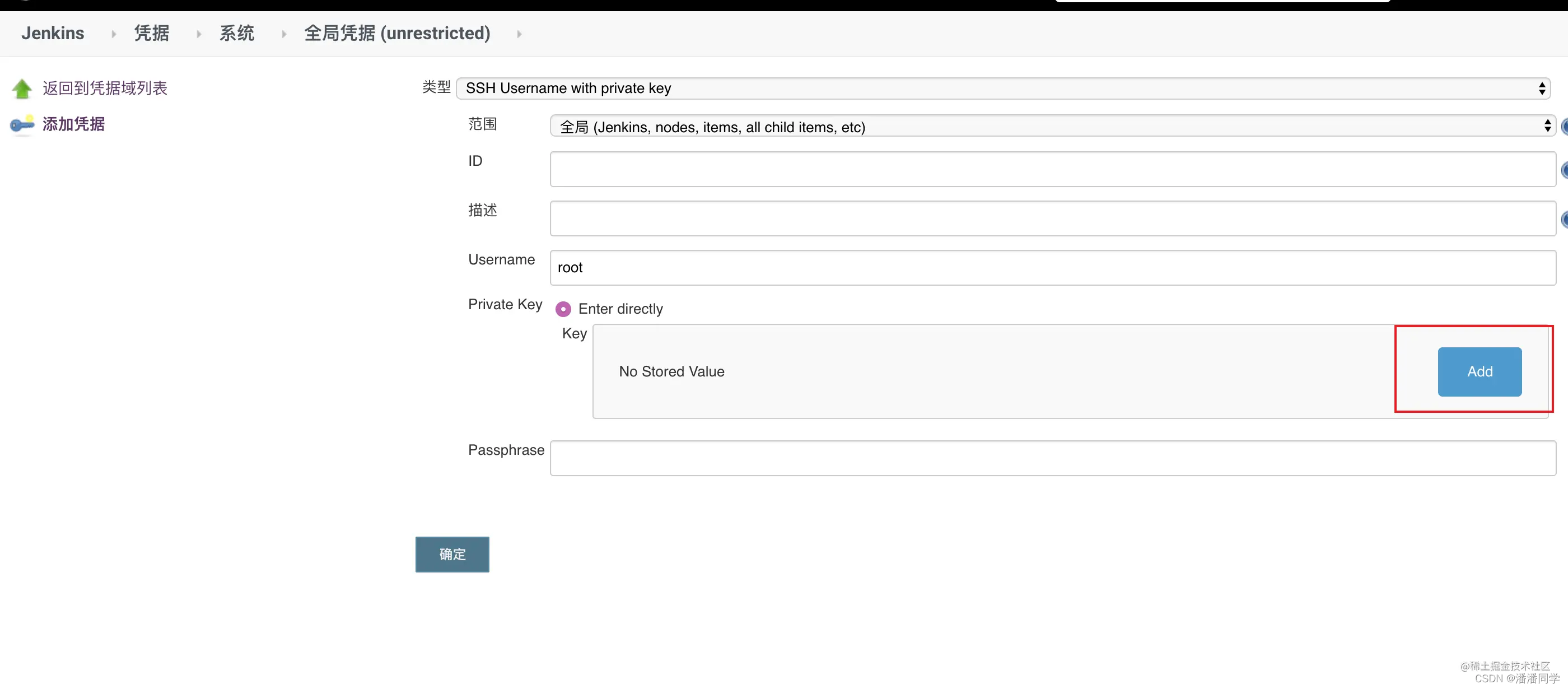This screenshot has width=1568, height=689.
Task: Click the 确定 confirm button
Action: tap(452, 555)
